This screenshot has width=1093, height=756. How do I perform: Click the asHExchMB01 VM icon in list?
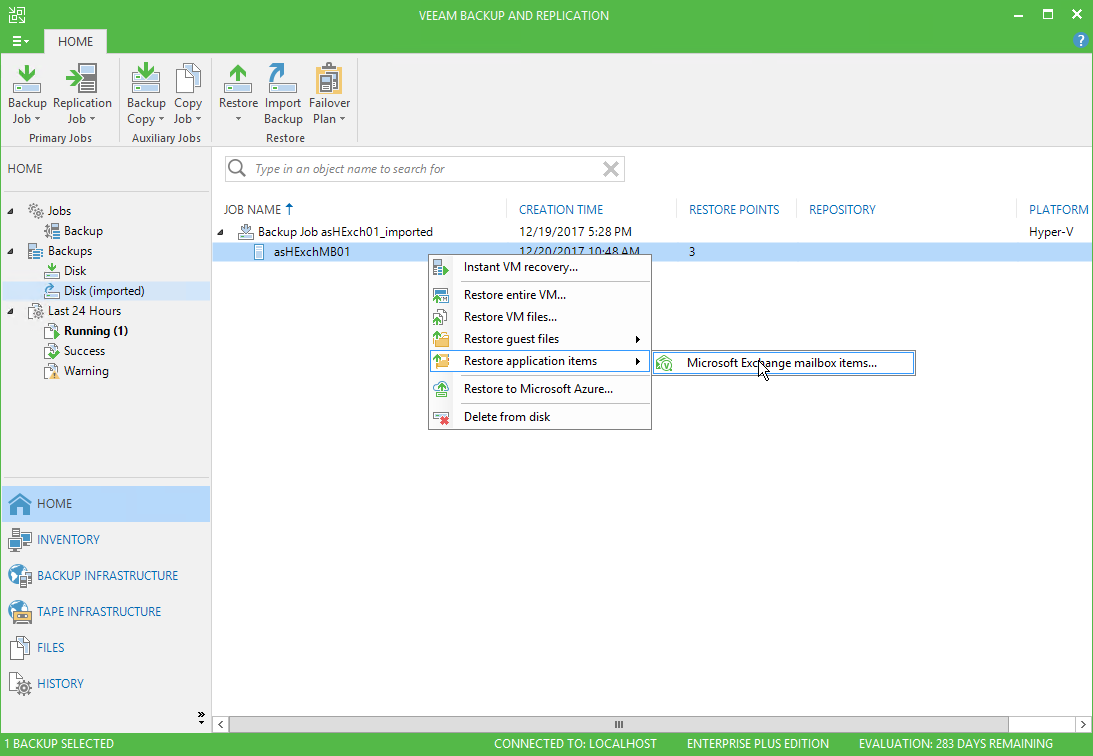[x=259, y=252]
